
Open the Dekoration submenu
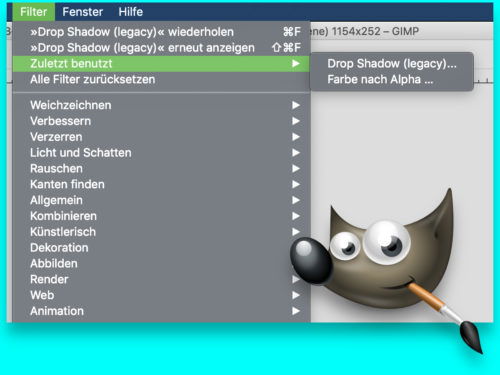[162, 248]
